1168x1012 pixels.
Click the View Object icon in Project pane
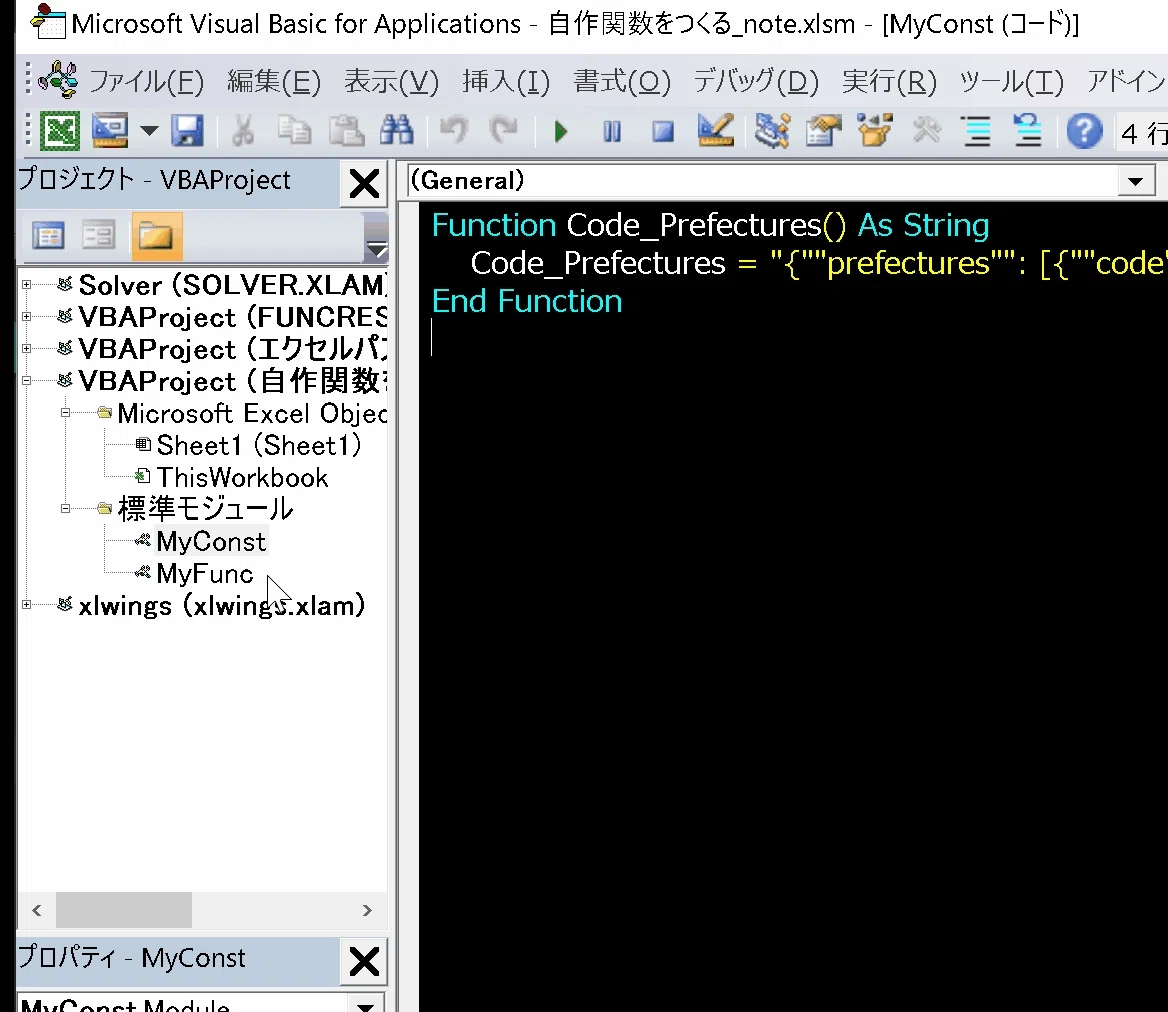click(98, 237)
